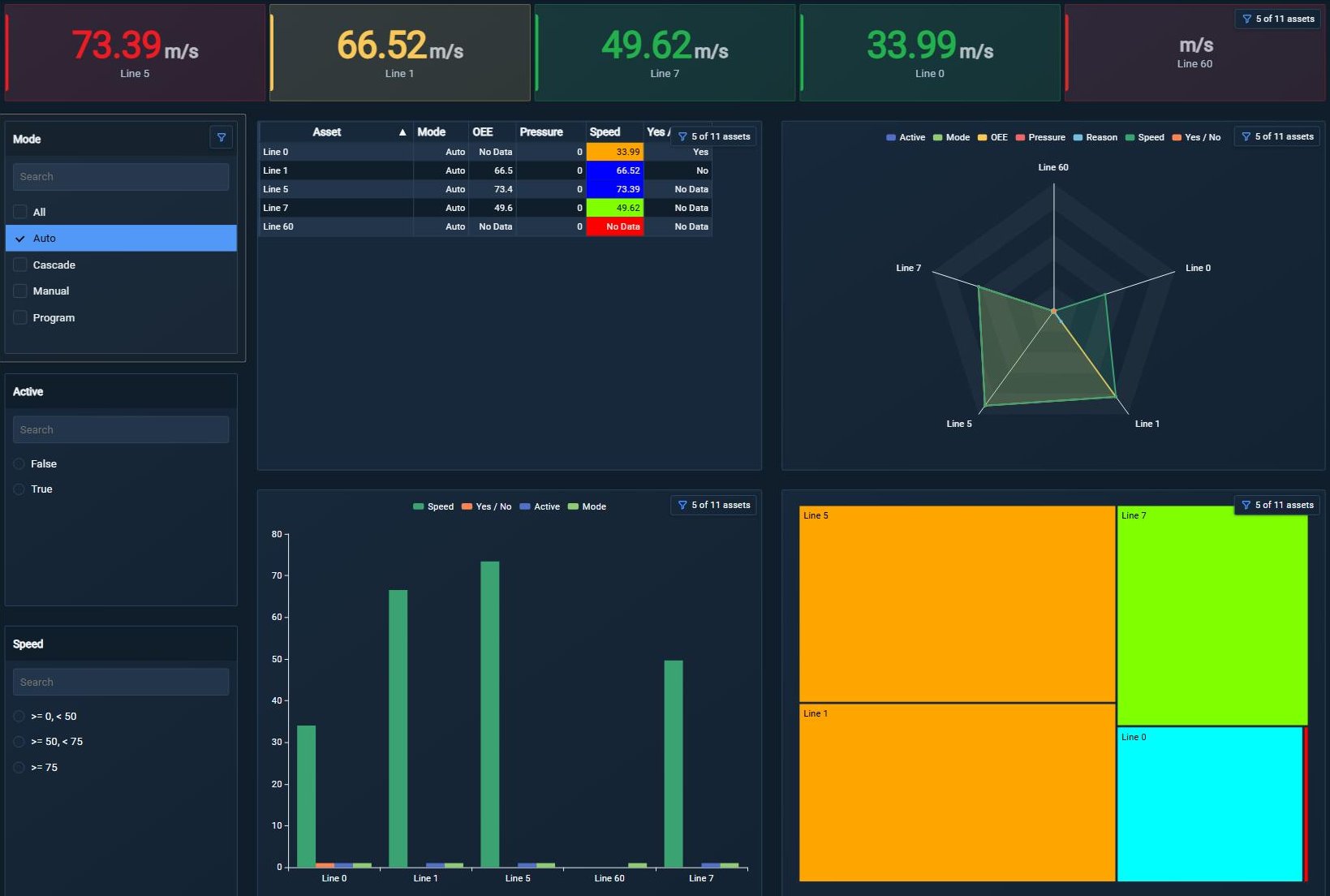Uncheck the Auto mode option
Screen dimensions: 1330x896
(121, 238)
